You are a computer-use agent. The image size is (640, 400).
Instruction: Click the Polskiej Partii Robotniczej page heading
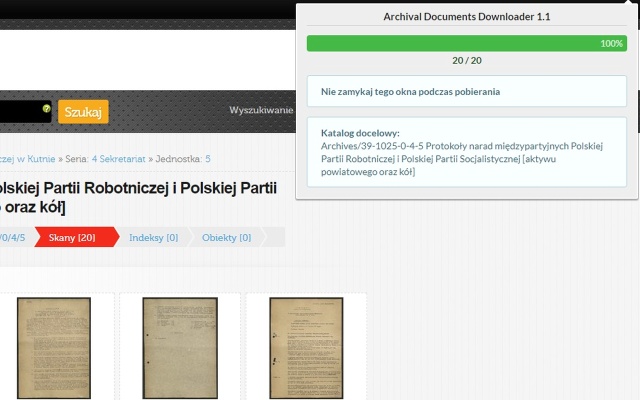coord(138,198)
